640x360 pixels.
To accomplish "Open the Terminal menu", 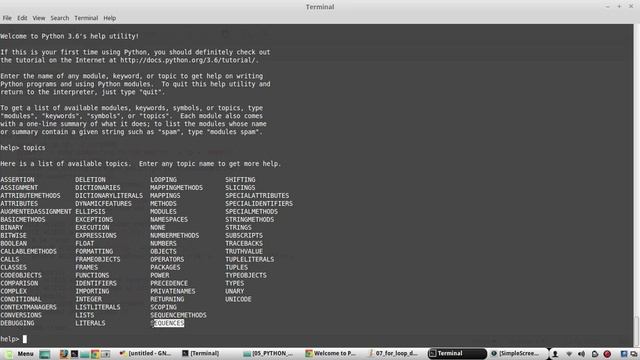I will click(86, 18).
